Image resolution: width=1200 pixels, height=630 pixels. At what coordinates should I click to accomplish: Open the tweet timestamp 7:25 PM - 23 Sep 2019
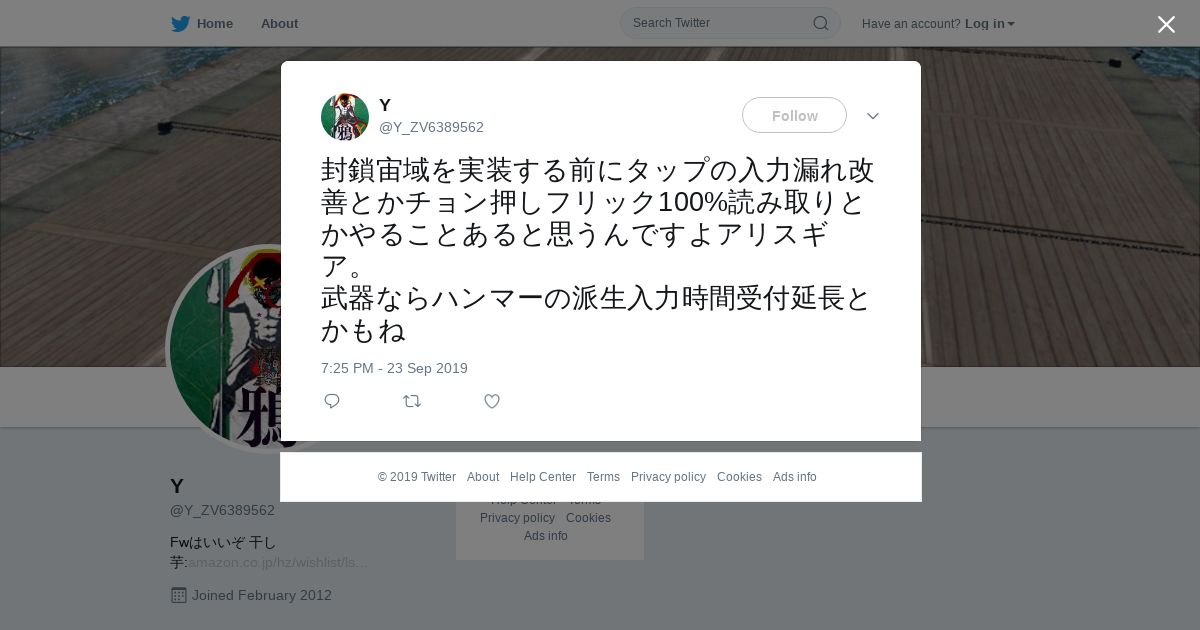tap(394, 368)
